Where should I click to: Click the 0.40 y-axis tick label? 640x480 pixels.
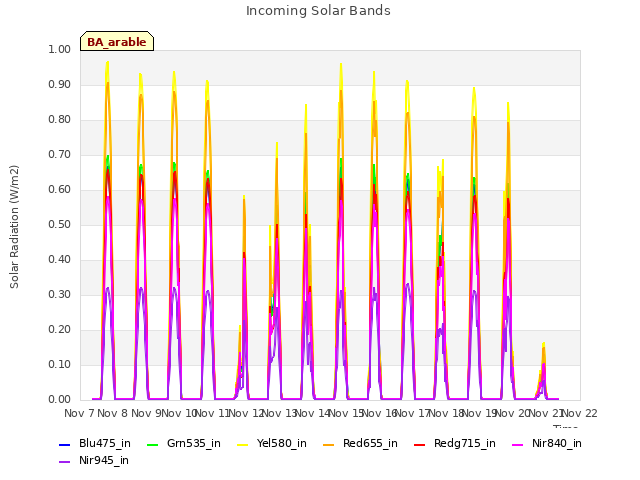(60, 260)
